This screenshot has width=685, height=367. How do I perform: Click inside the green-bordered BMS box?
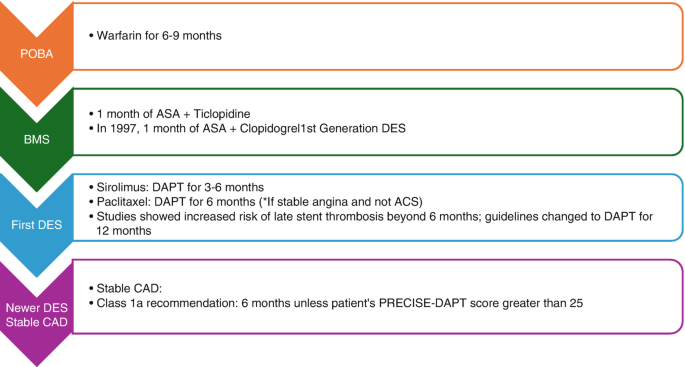[378, 121]
